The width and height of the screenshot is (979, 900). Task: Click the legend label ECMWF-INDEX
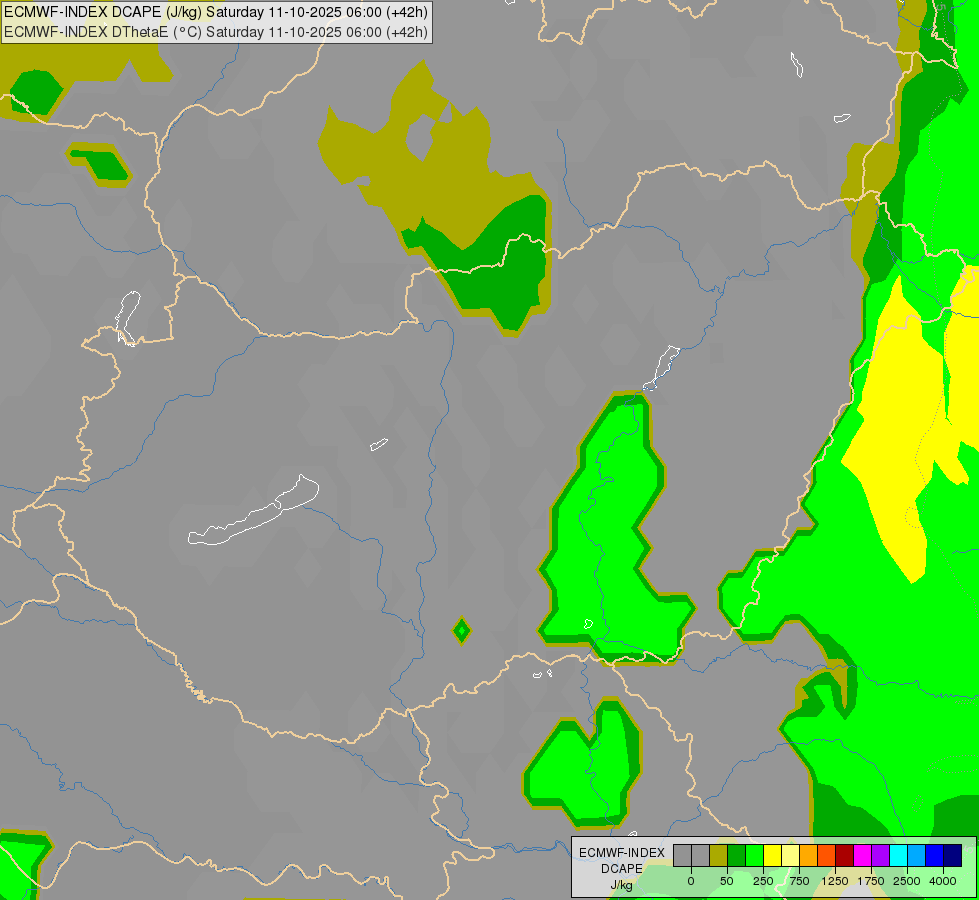[x=622, y=853]
